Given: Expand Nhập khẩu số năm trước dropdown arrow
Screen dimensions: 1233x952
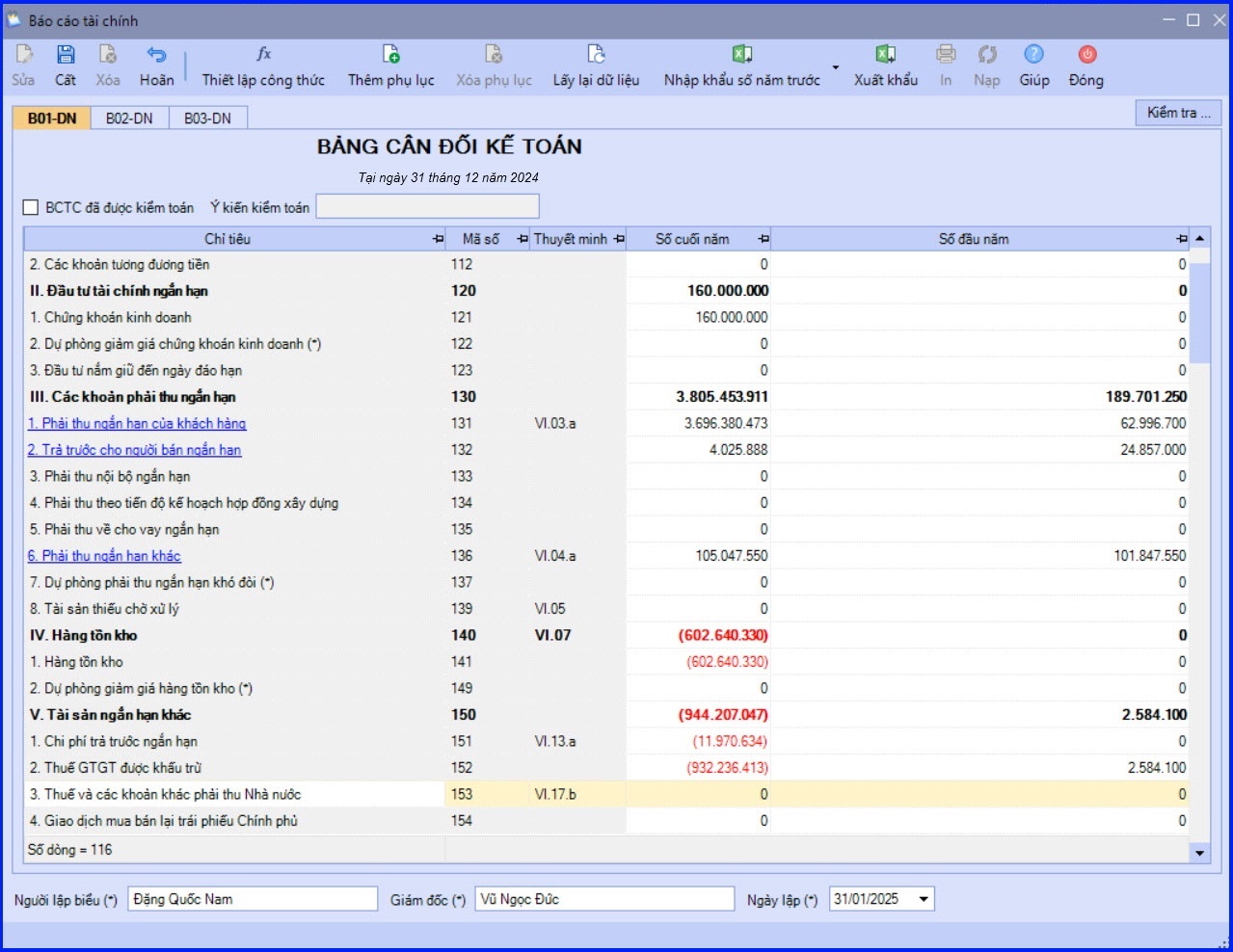Looking at the screenshot, I should pos(835,67).
